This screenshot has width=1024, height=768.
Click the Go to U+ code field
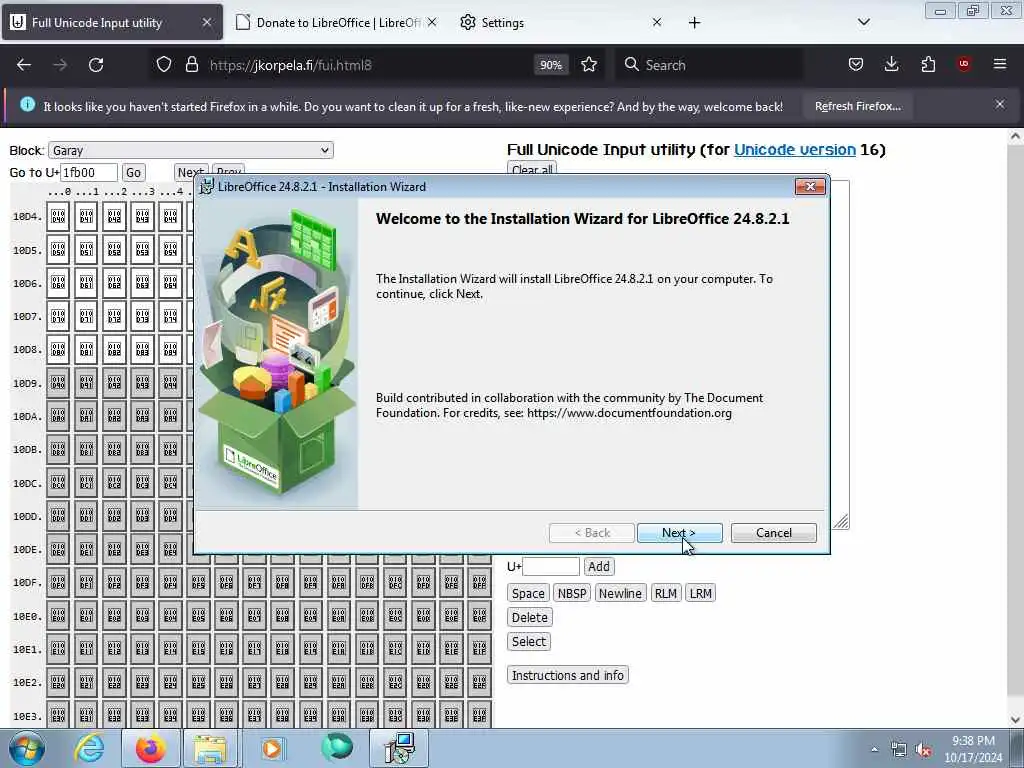[x=89, y=172]
